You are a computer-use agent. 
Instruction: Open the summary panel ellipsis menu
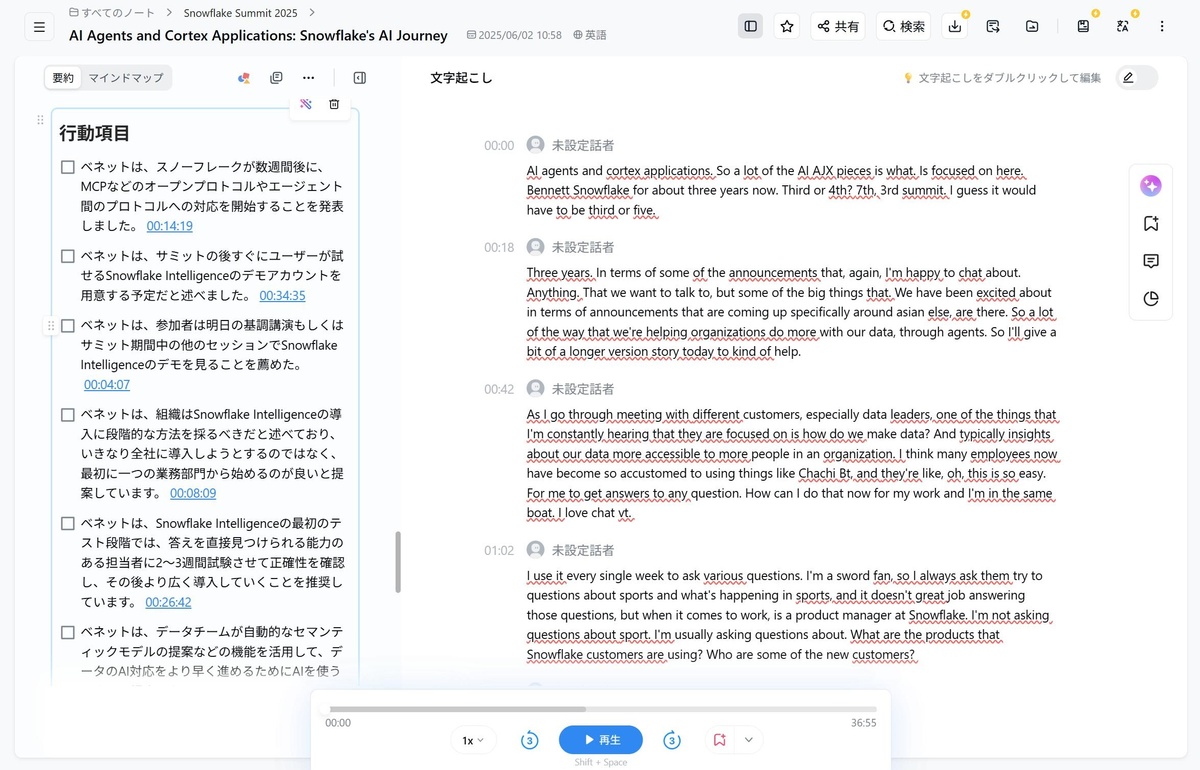308,78
